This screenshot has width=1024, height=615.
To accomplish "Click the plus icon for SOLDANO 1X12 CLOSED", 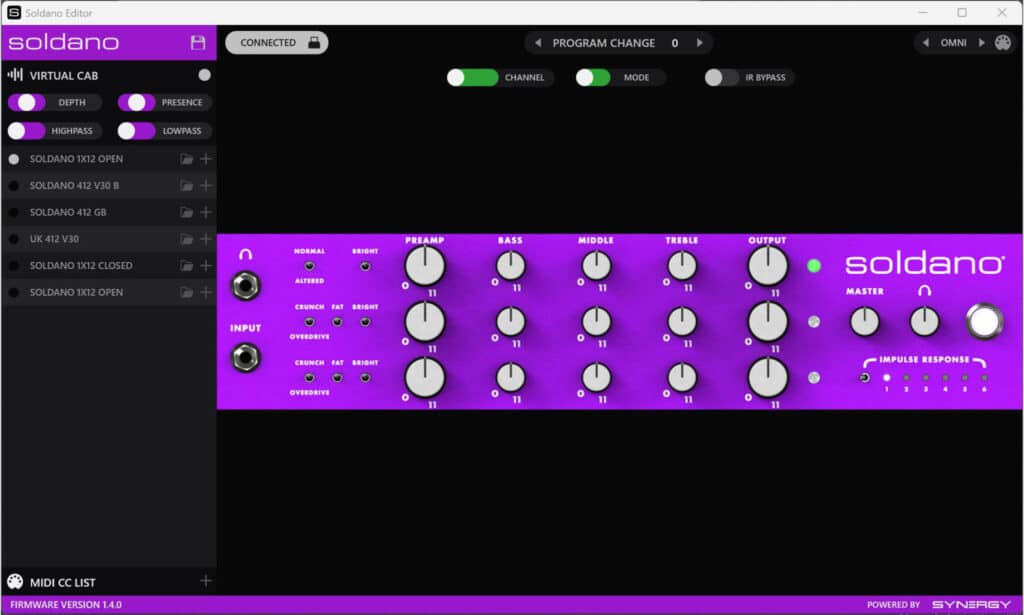I will pos(206,266).
